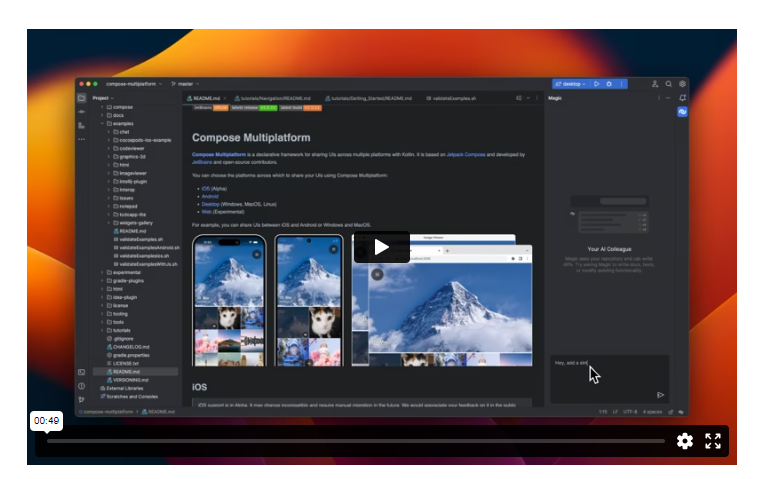This screenshot has width=766, height=479.
Task: Open the Git tool window icon
Action: 82,399
